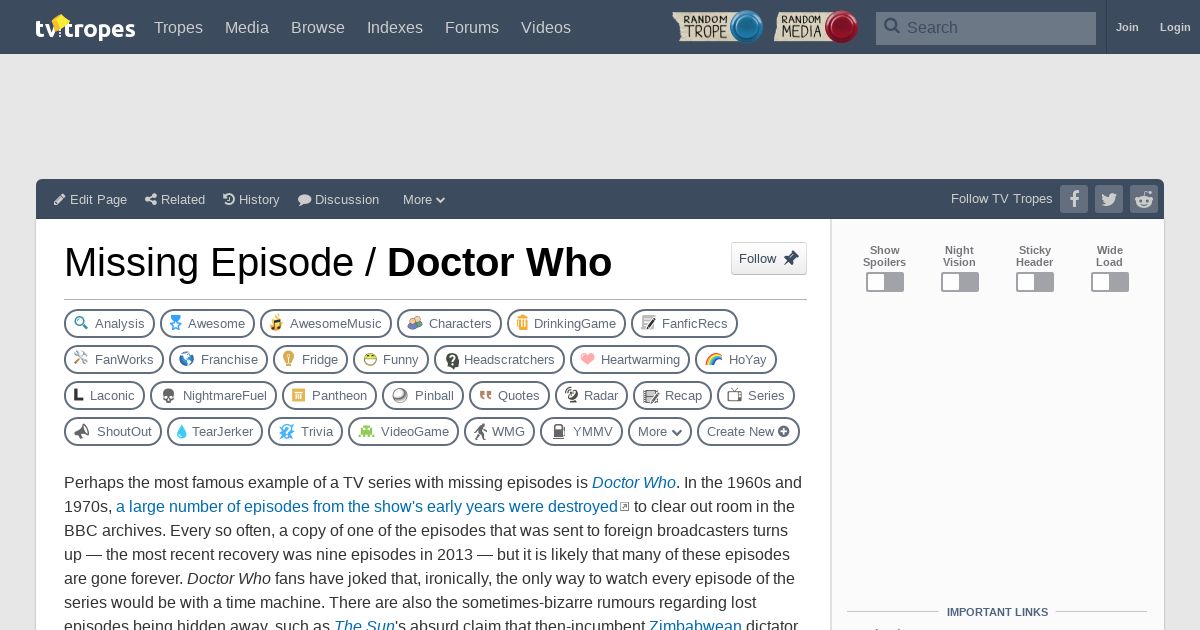Open the Characters subpage
The width and height of the screenshot is (1200, 630).
point(449,324)
